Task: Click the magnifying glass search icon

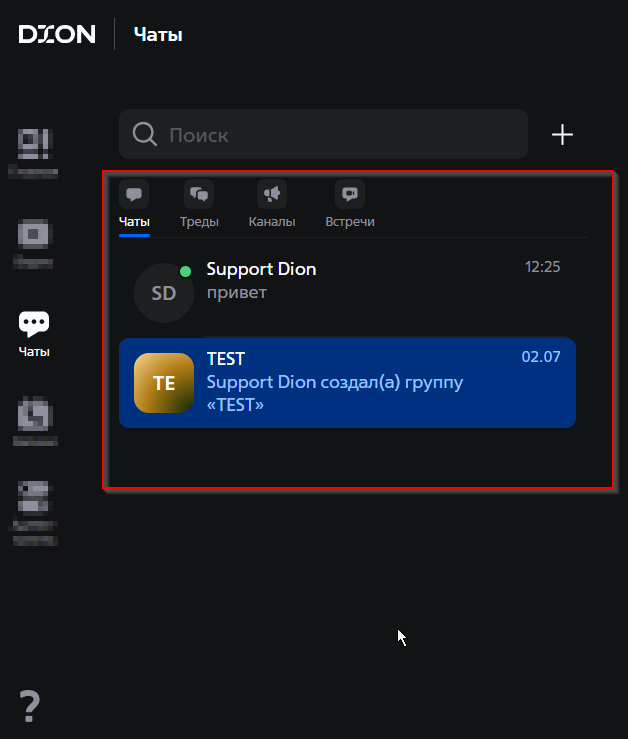Action: (x=145, y=135)
